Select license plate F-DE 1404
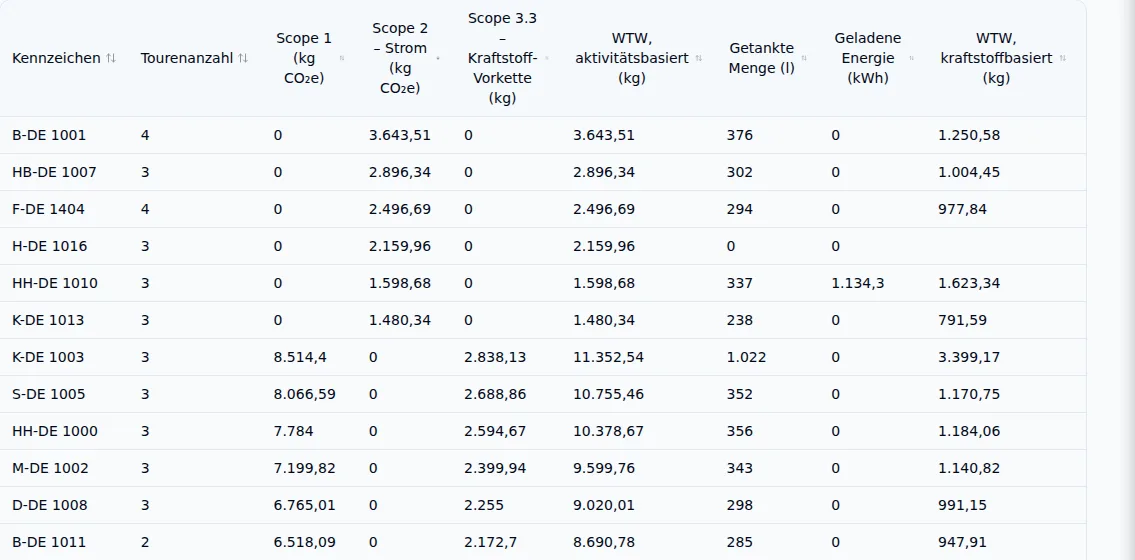This screenshot has width=1135, height=560. [48, 209]
